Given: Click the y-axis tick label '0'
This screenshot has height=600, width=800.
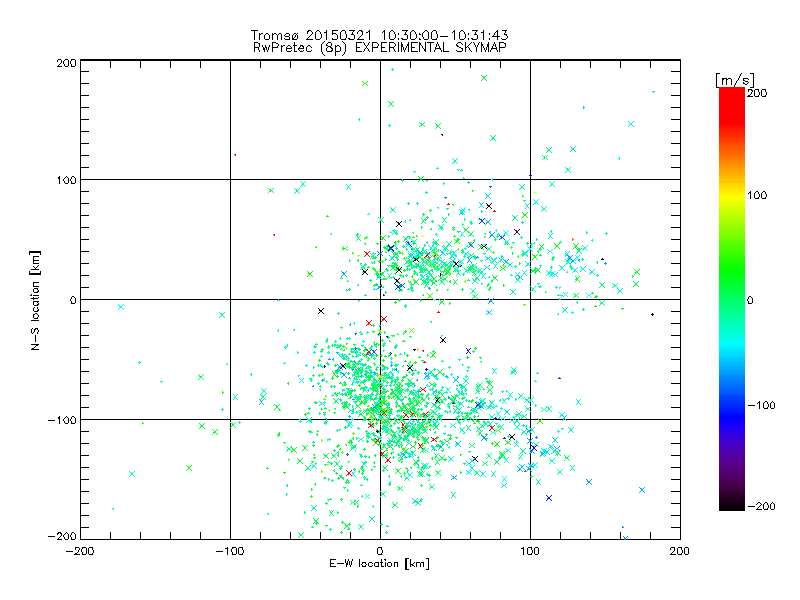Looking at the screenshot, I should point(73,300).
